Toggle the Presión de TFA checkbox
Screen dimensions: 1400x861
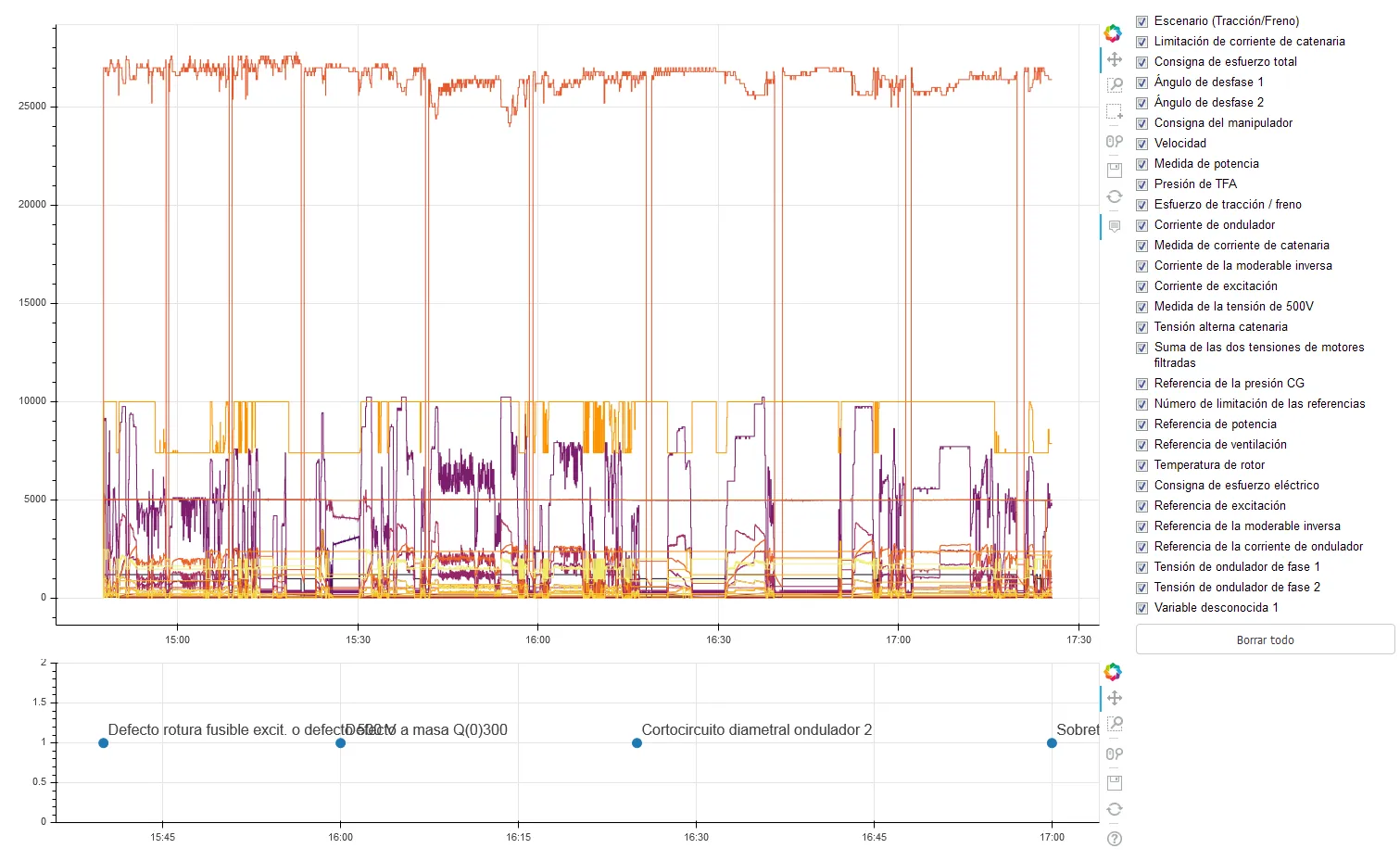[1142, 184]
